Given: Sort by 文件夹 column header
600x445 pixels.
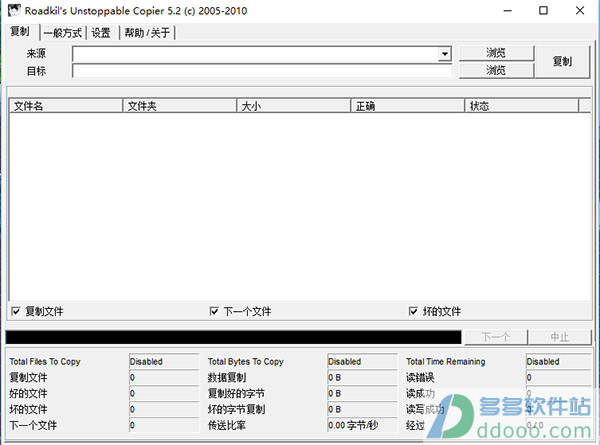Looking at the screenshot, I should coord(179,106).
